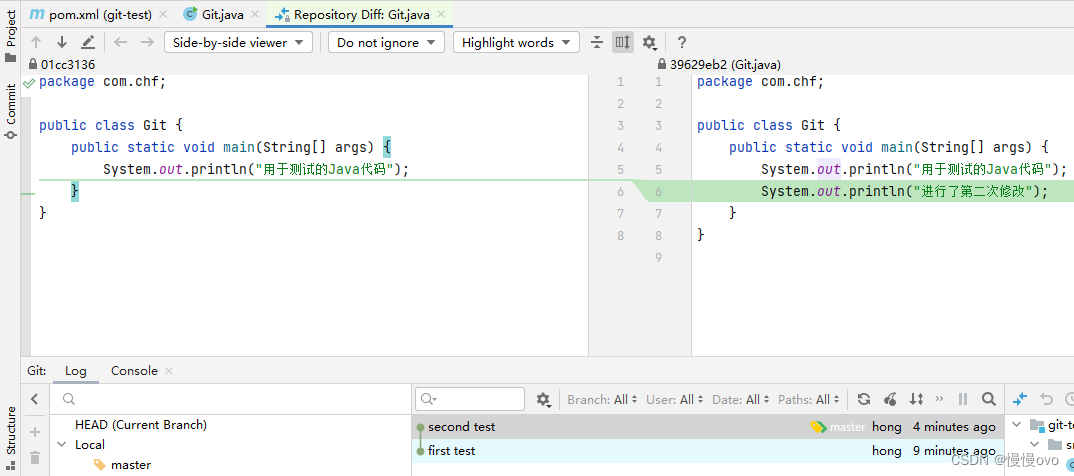This screenshot has width=1074, height=476.
Task: Click show diff icon in changes panel
Action: coord(1020,399)
